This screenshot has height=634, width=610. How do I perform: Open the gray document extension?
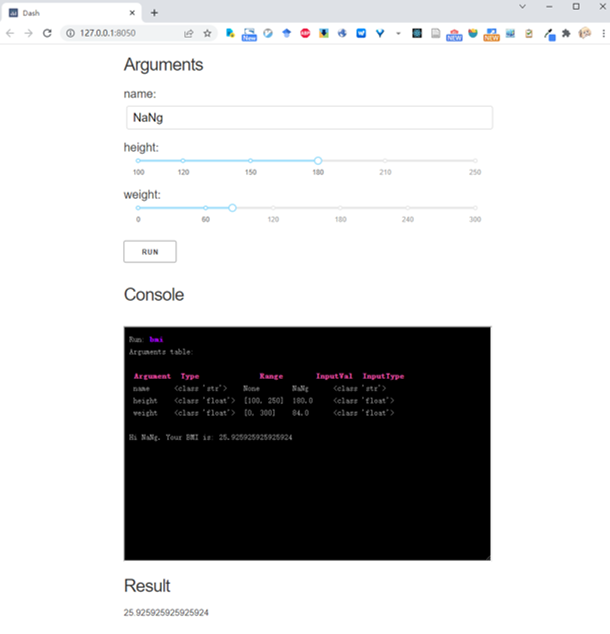tap(435, 33)
